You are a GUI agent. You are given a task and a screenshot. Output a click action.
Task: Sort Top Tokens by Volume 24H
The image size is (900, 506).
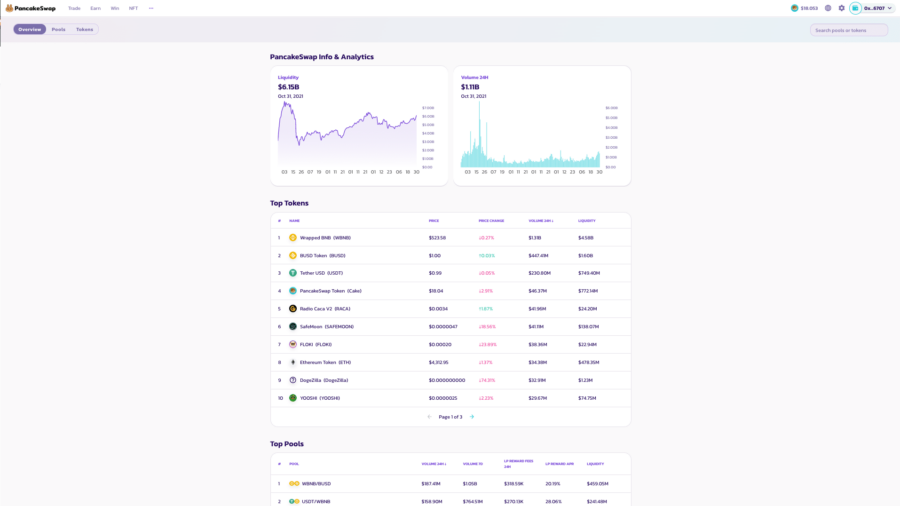(541, 220)
